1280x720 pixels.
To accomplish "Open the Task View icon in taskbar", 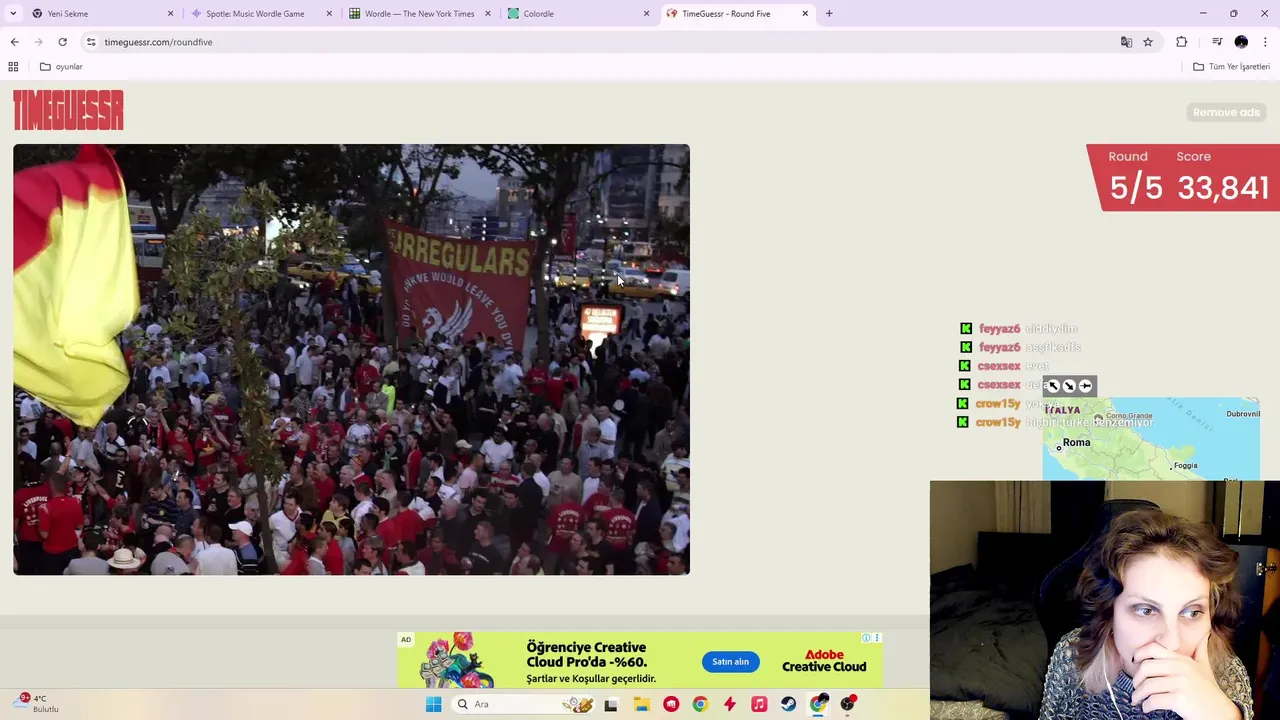I will coord(611,704).
